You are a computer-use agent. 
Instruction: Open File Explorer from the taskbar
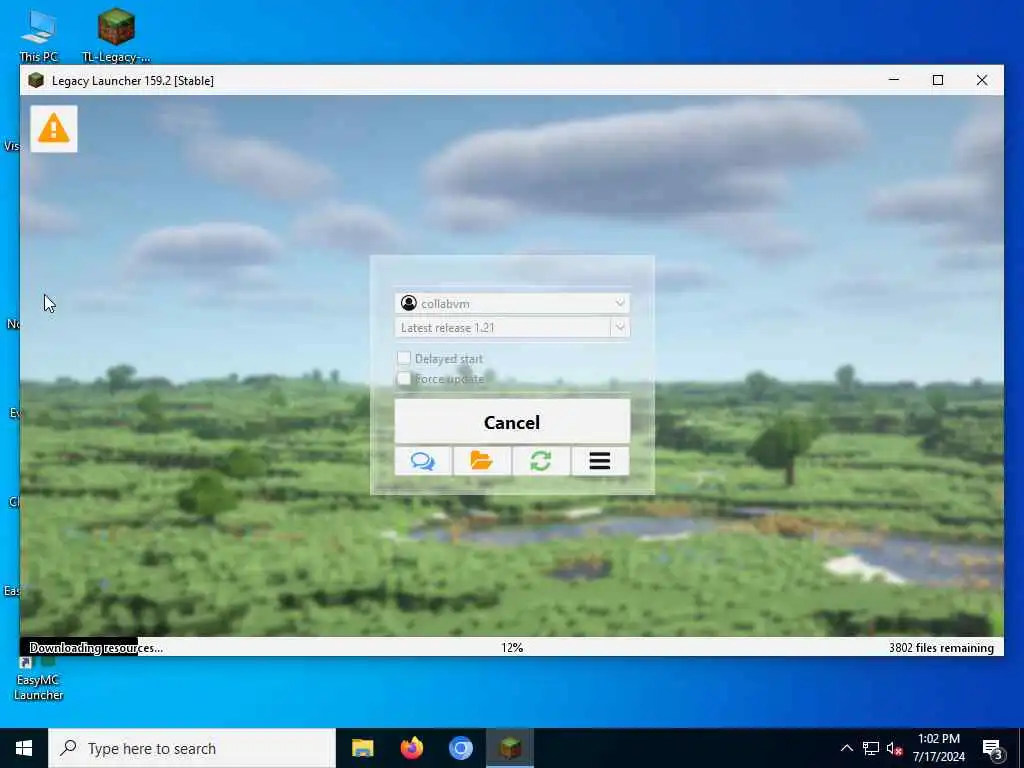(x=362, y=748)
